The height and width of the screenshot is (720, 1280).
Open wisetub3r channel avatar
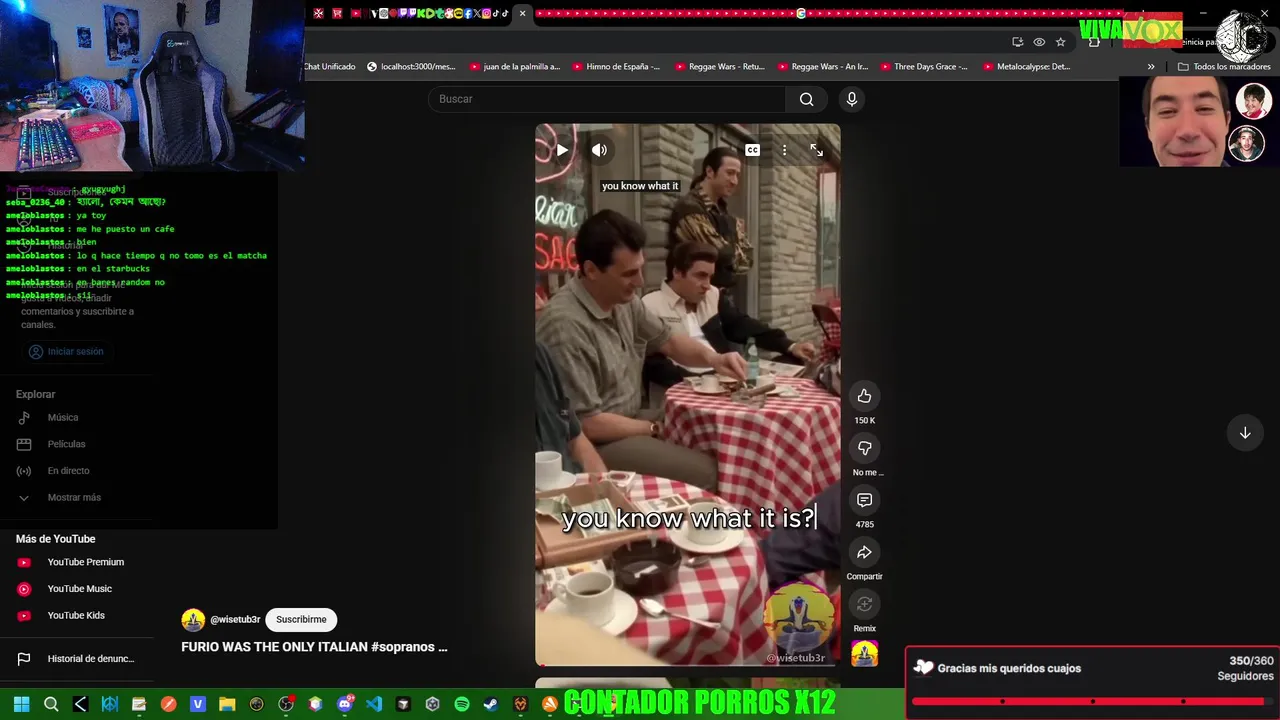193,620
